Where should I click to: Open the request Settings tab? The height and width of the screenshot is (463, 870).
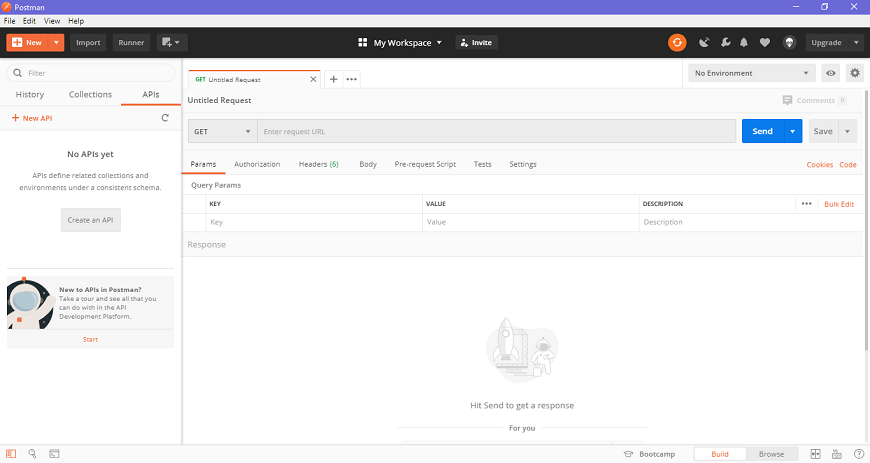[523, 164]
